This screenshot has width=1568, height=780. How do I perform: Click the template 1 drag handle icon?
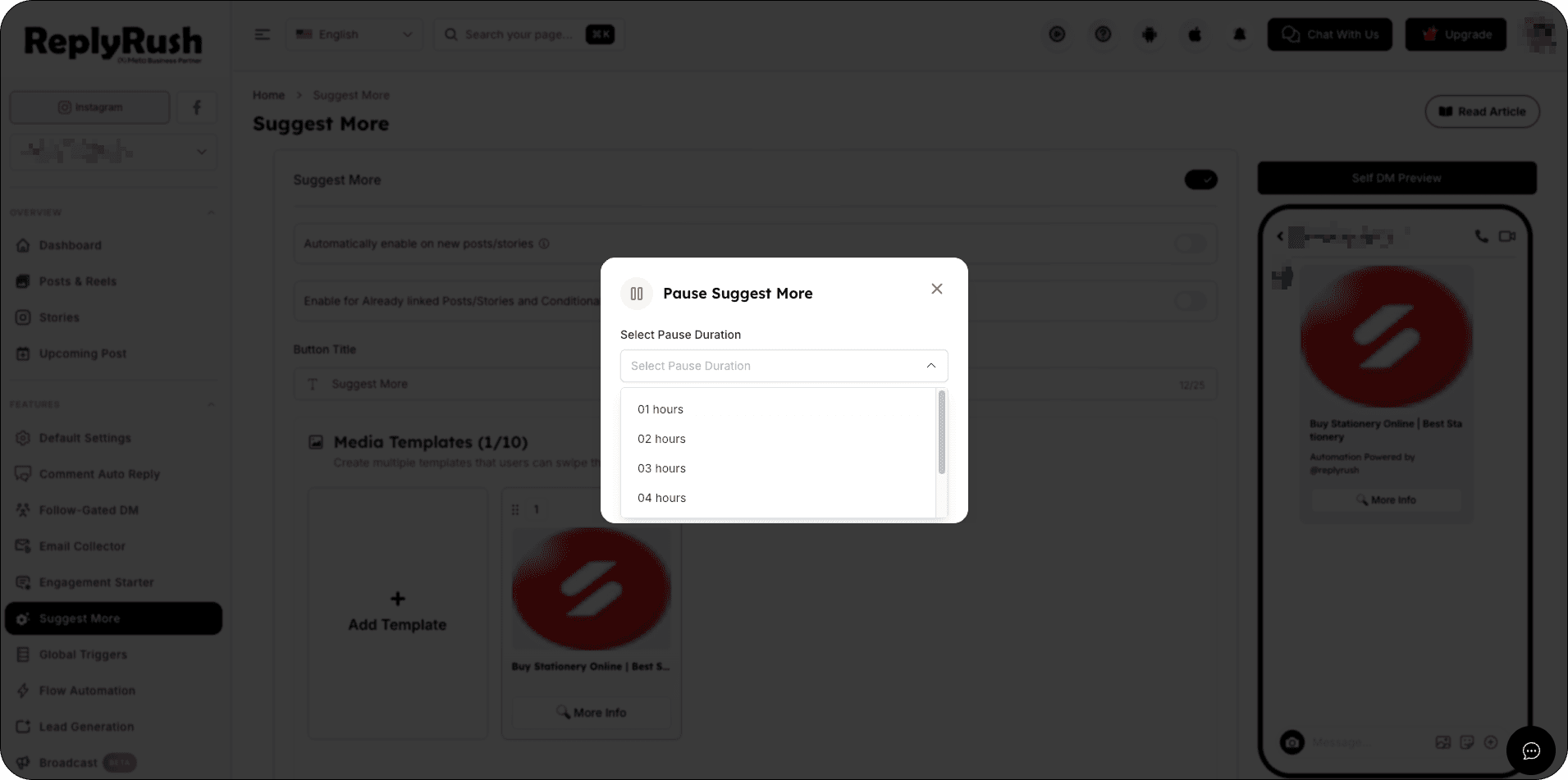point(515,509)
